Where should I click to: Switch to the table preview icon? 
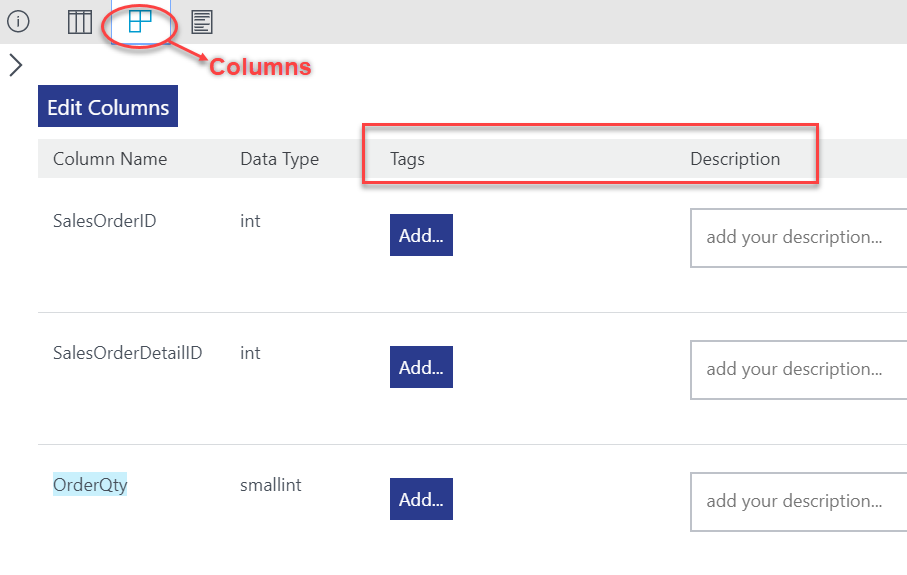click(80, 21)
